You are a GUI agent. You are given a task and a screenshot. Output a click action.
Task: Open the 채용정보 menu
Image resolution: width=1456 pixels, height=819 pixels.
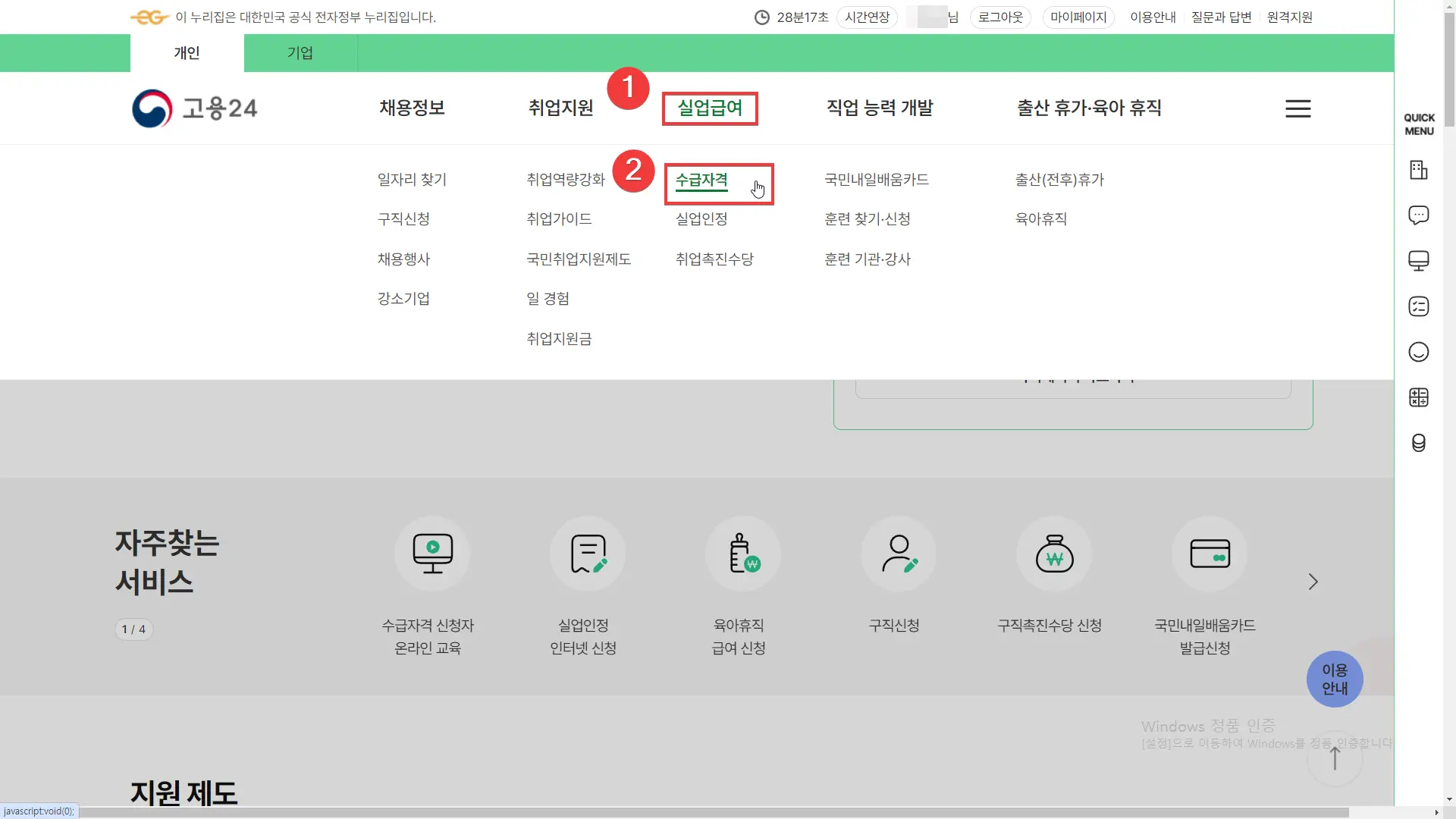point(412,108)
